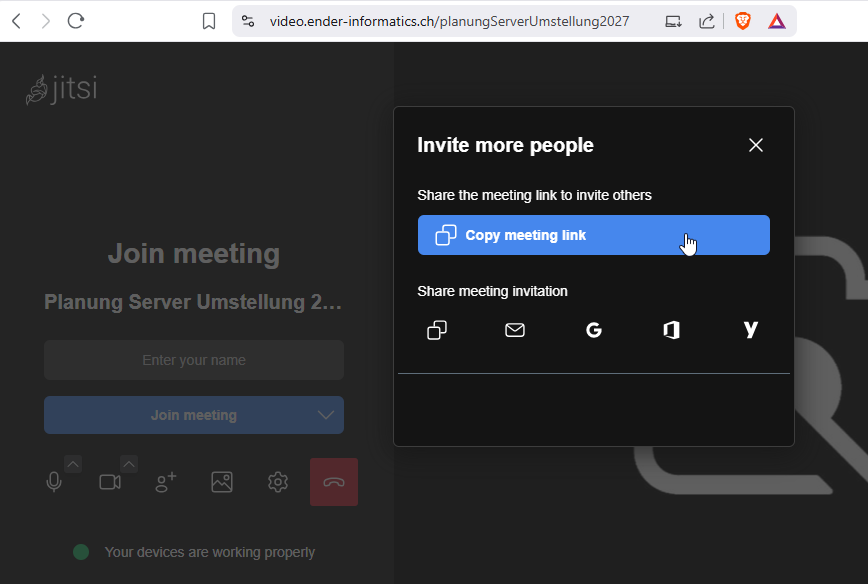Click the Enter your name field
868x584 pixels.
click(194, 360)
